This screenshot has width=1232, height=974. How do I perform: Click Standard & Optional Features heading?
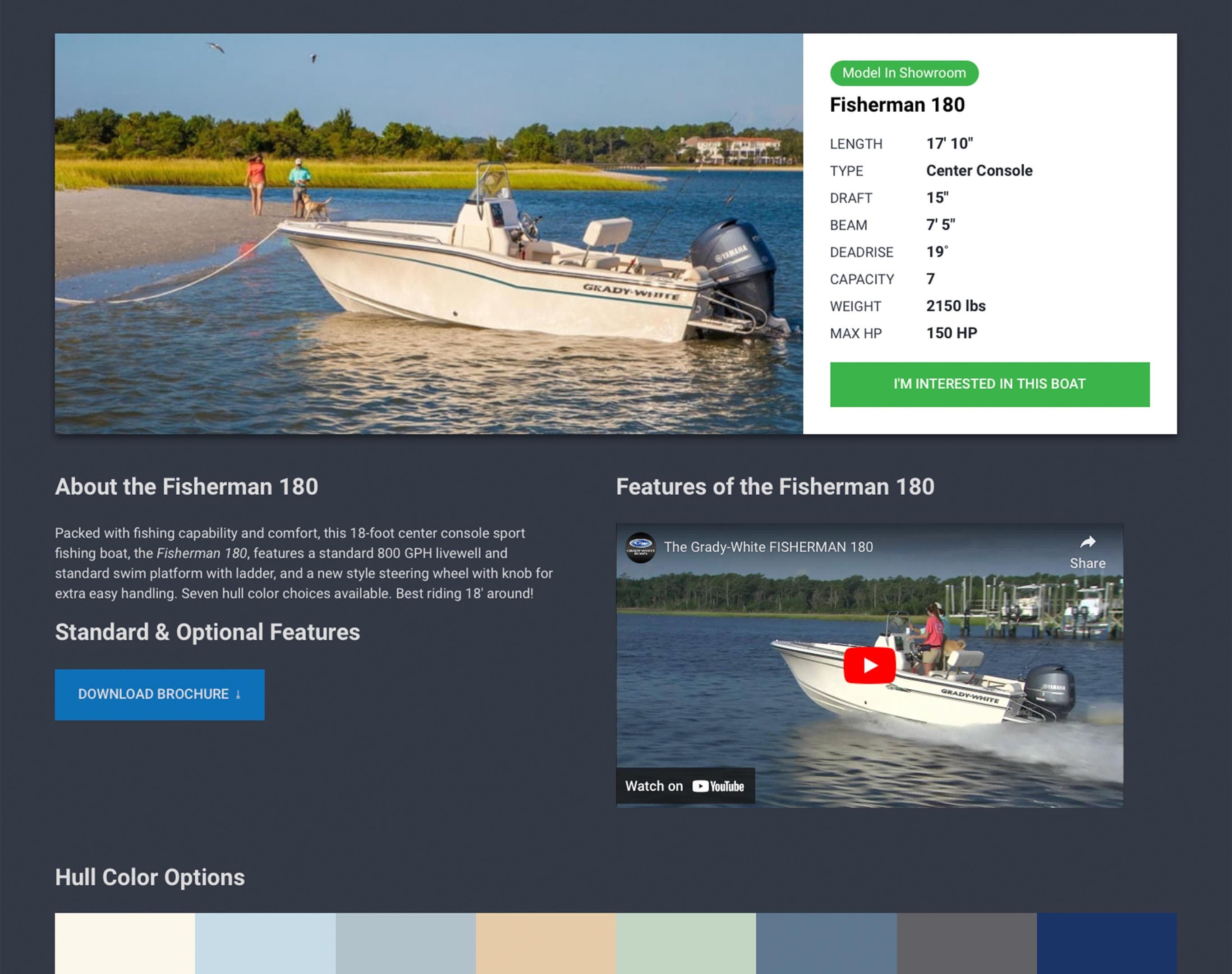pos(207,632)
